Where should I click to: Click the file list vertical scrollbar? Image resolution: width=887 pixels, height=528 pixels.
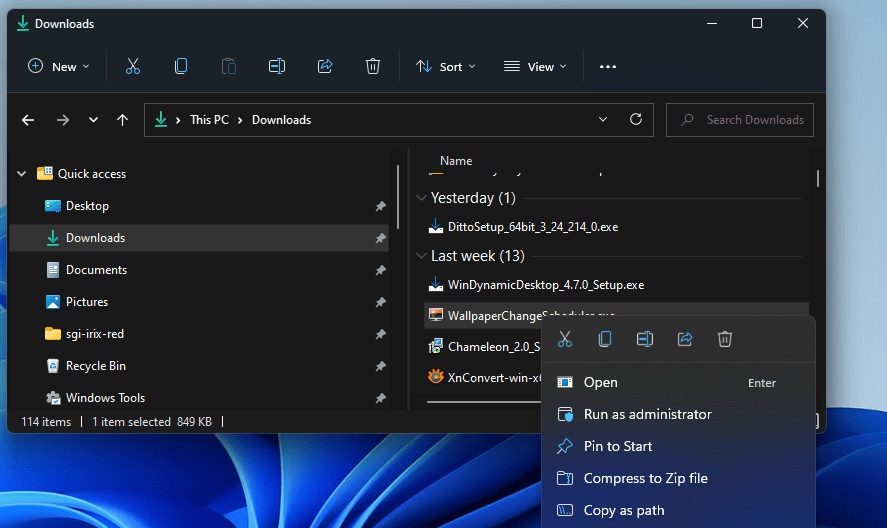tap(818, 178)
